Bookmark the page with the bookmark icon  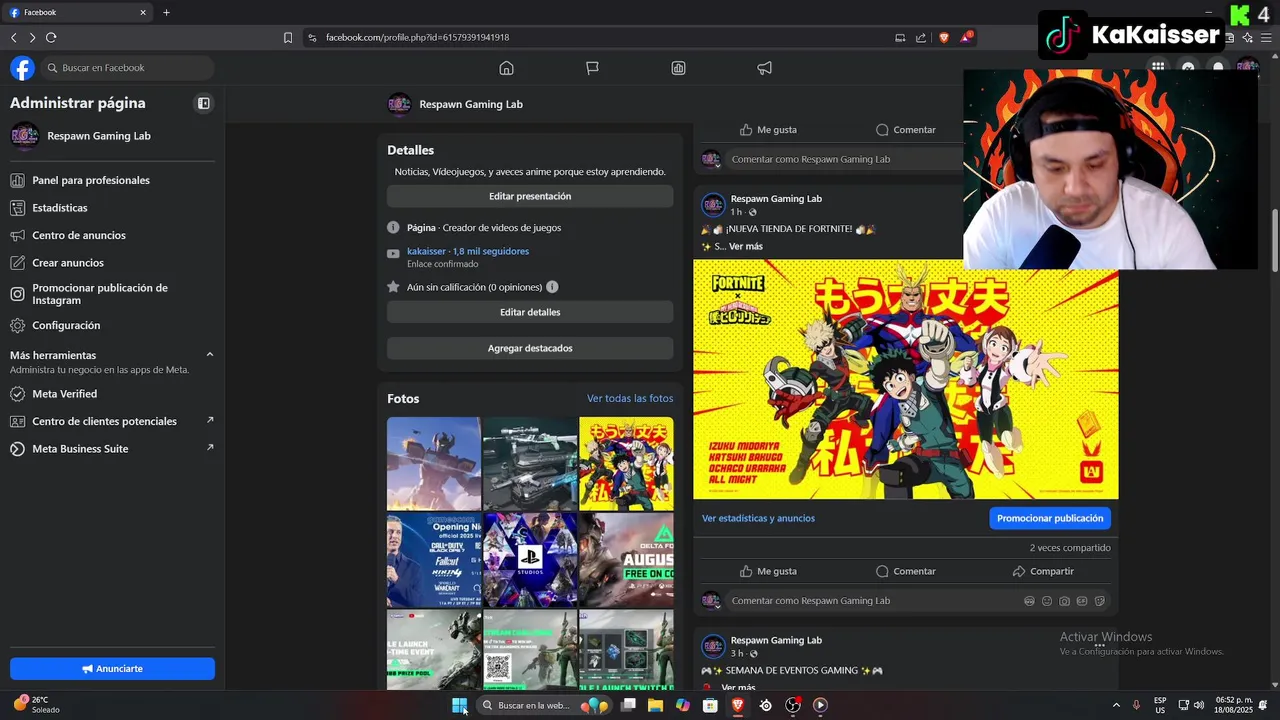tap(288, 37)
